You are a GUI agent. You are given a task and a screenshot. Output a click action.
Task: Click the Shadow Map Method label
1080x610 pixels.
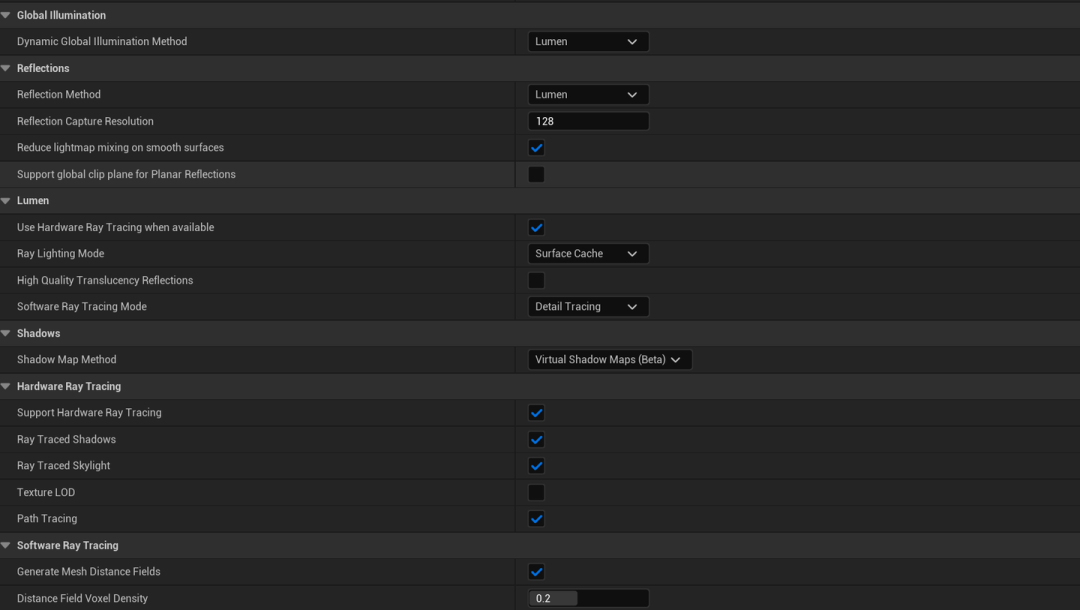(x=67, y=359)
